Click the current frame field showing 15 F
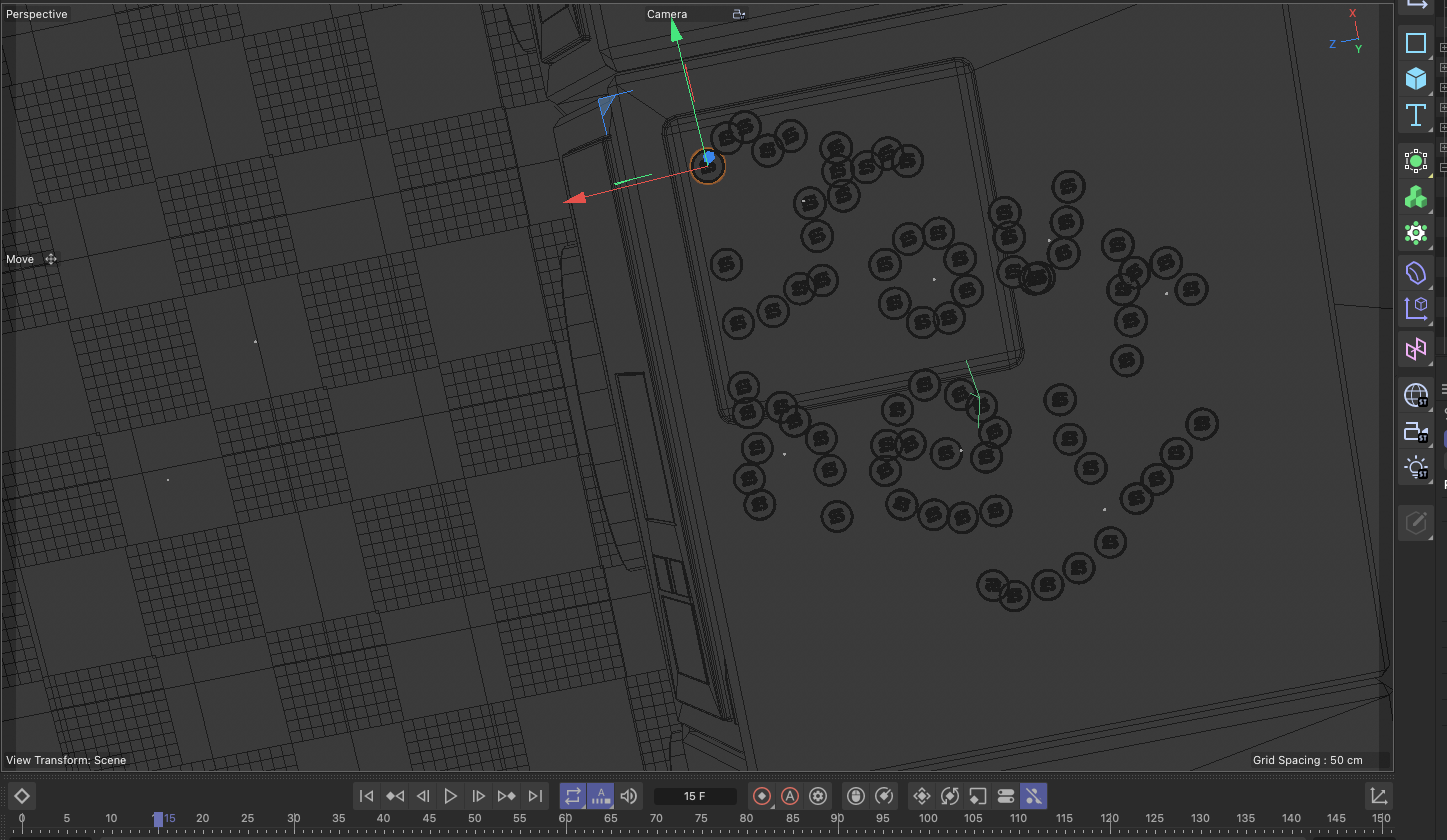This screenshot has height=840, width=1447. pyautogui.click(x=695, y=796)
